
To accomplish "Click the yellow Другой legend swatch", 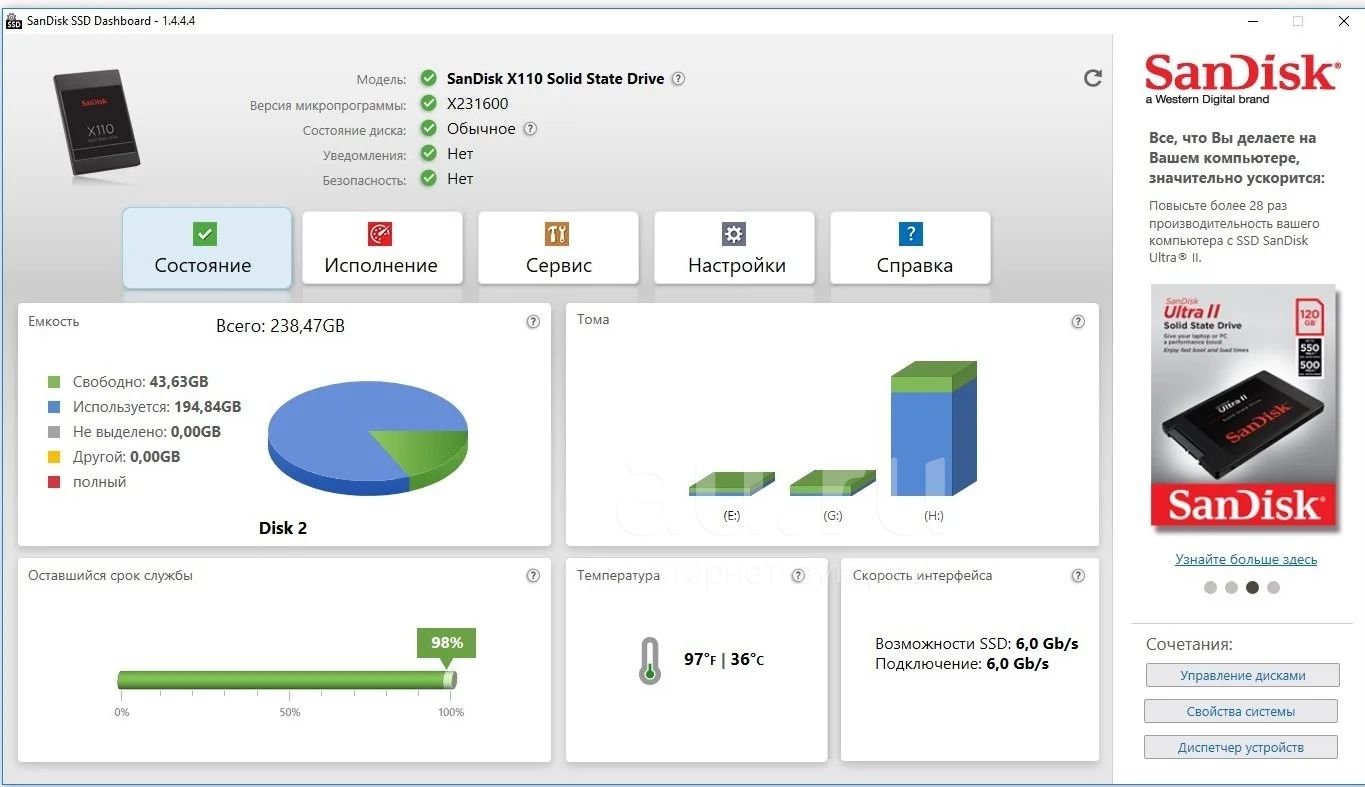I will point(54,457).
